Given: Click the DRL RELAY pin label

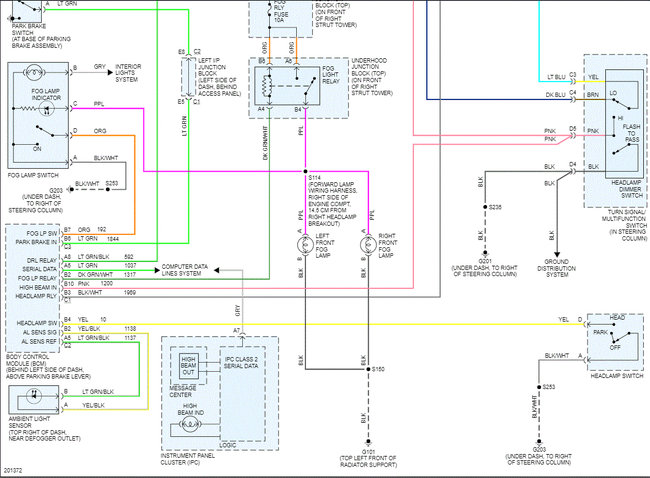Looking at the screenshot, I should click(42, 260).
